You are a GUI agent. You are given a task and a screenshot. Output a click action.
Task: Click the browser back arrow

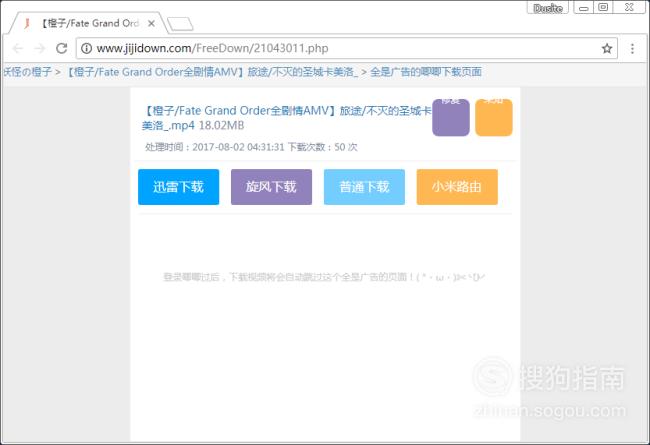pyautogui.click(x=17, y=49)
